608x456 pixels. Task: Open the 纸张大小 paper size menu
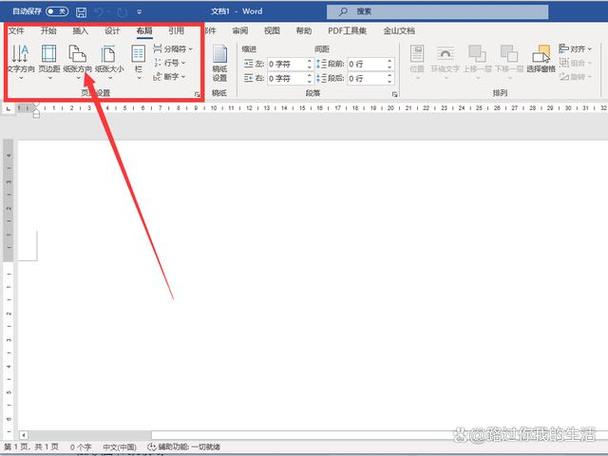pyautogui.click(x=109, y=61)
